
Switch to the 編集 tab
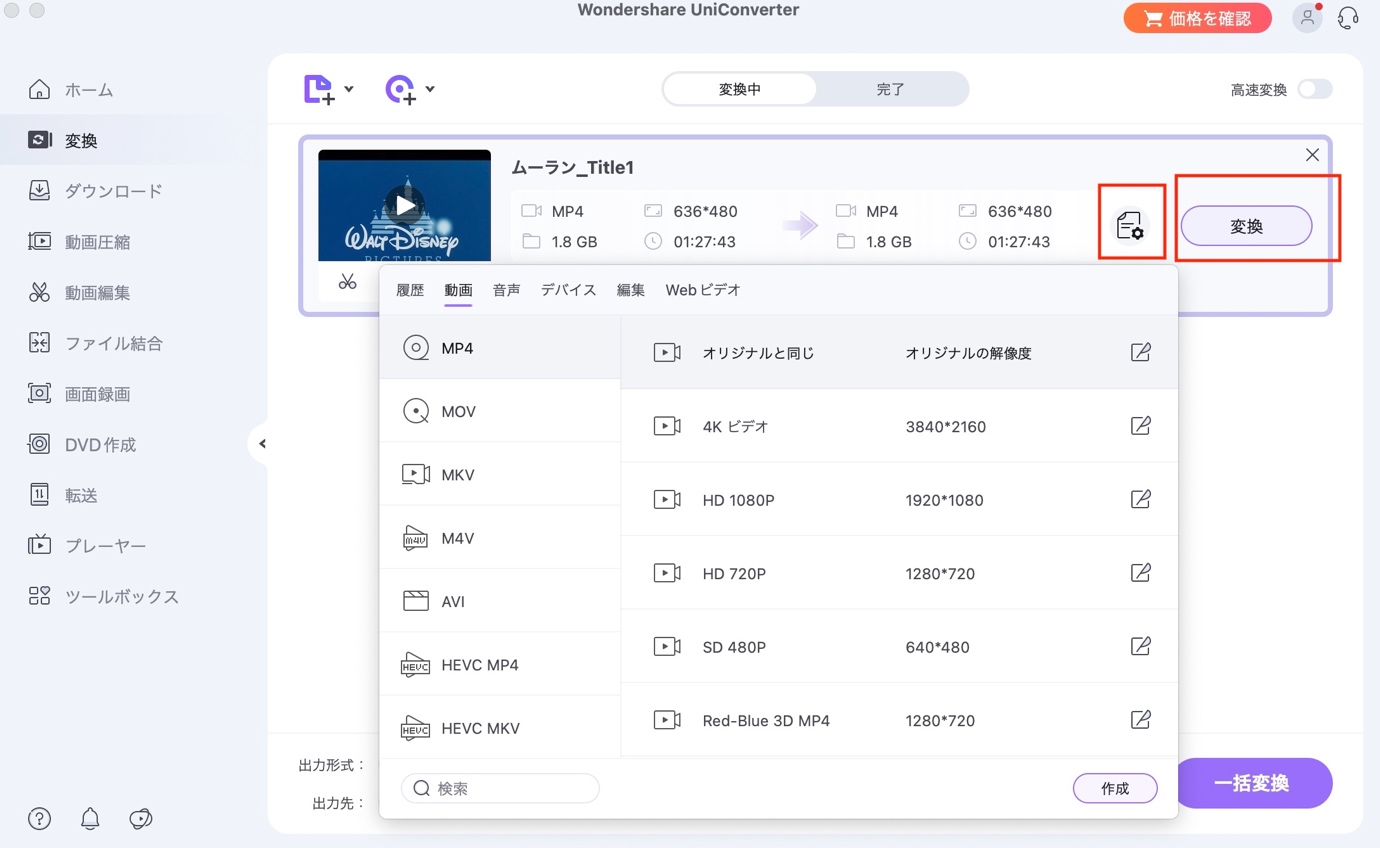(630, 290)
